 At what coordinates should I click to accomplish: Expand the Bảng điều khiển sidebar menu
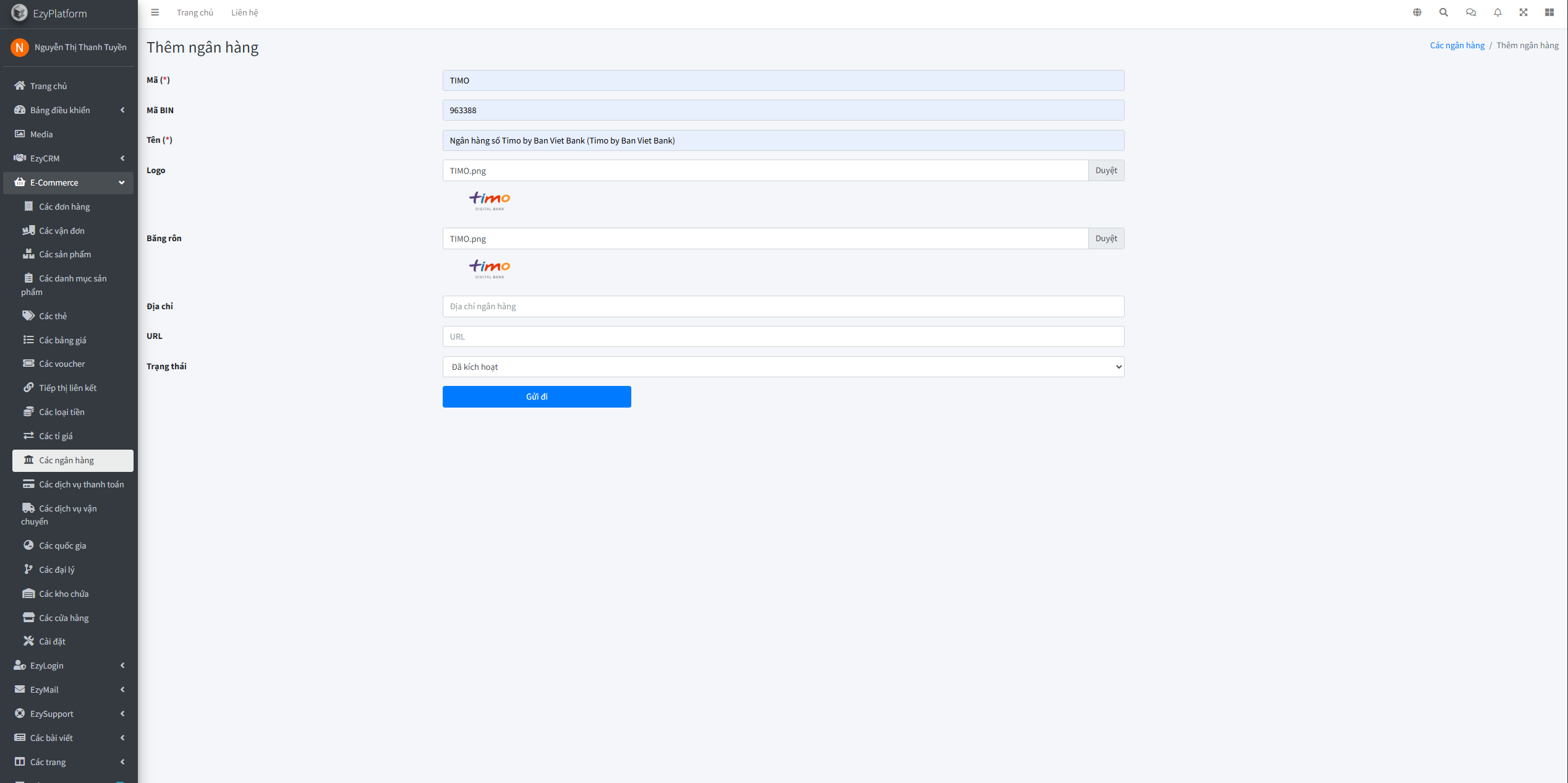[69, 110]
